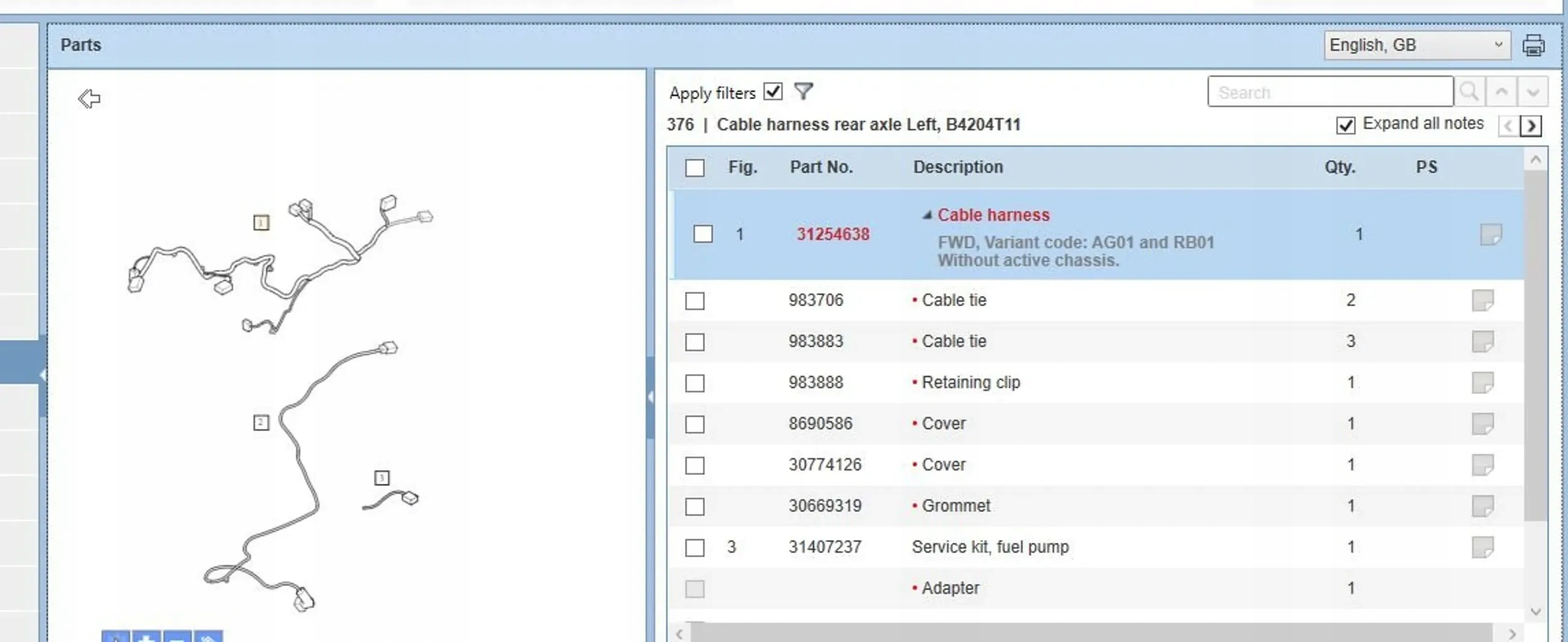
Task: Select part number 983883
Action: tap(815, 341)
